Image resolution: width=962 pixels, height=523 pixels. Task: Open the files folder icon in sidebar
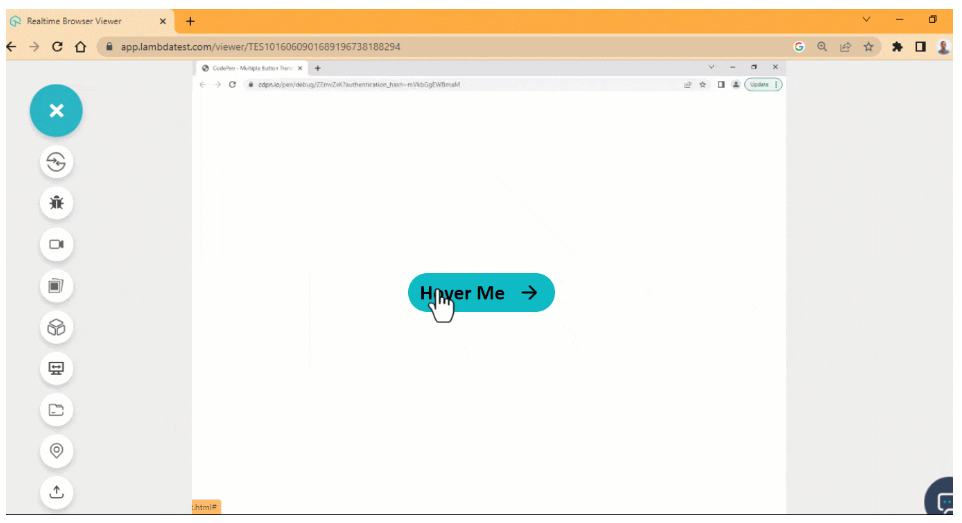[x=56, y=409]
